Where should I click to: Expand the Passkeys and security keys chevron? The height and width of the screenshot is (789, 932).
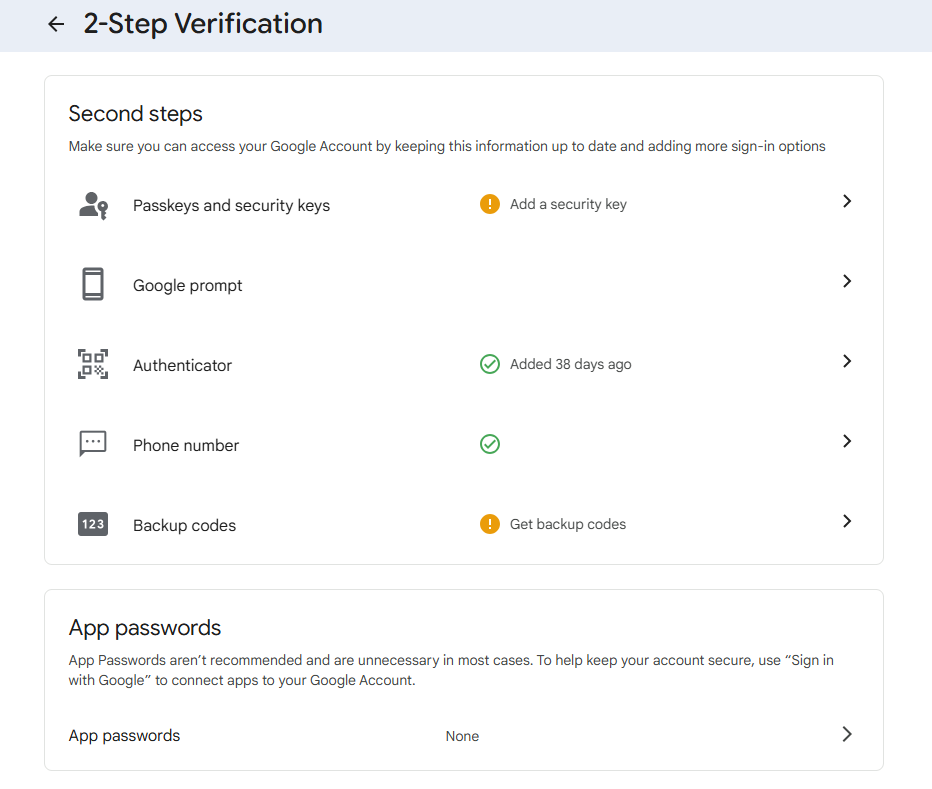(x=847, y=201)
